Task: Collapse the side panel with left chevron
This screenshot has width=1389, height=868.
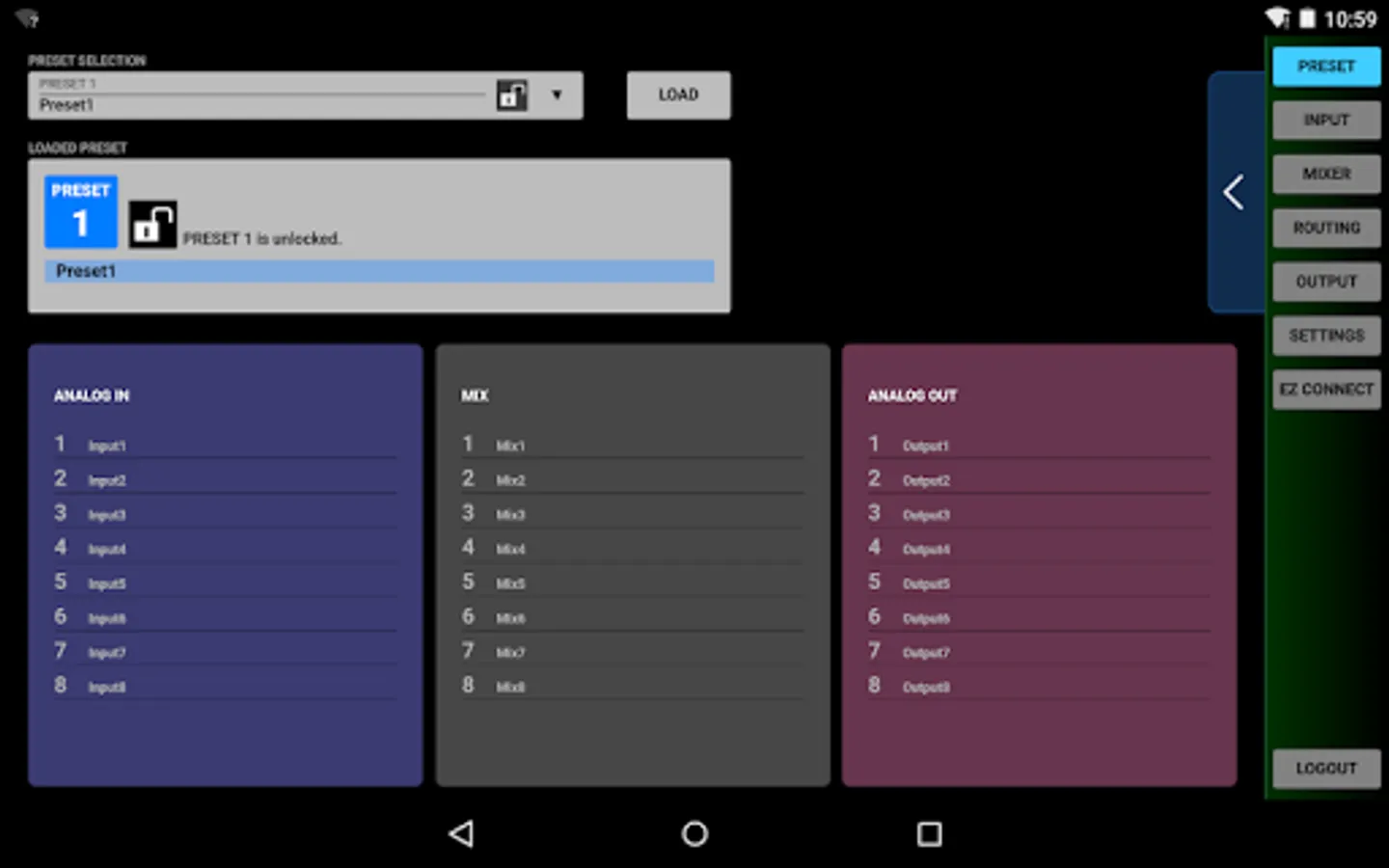Action: point(1234,192)
